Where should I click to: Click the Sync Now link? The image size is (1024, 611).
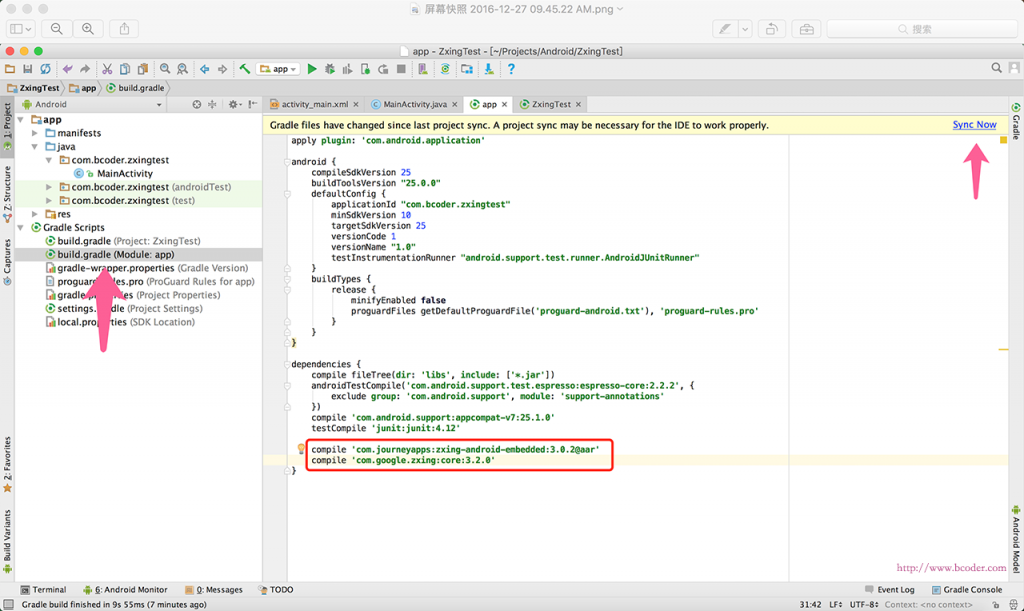click(x=974, y=125)
